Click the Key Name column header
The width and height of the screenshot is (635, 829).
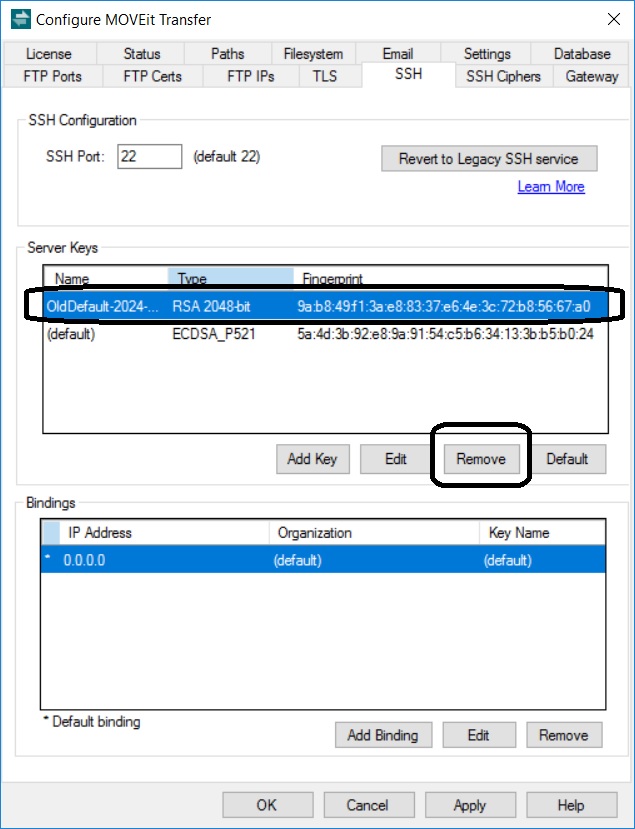click(x=542, y=532)
